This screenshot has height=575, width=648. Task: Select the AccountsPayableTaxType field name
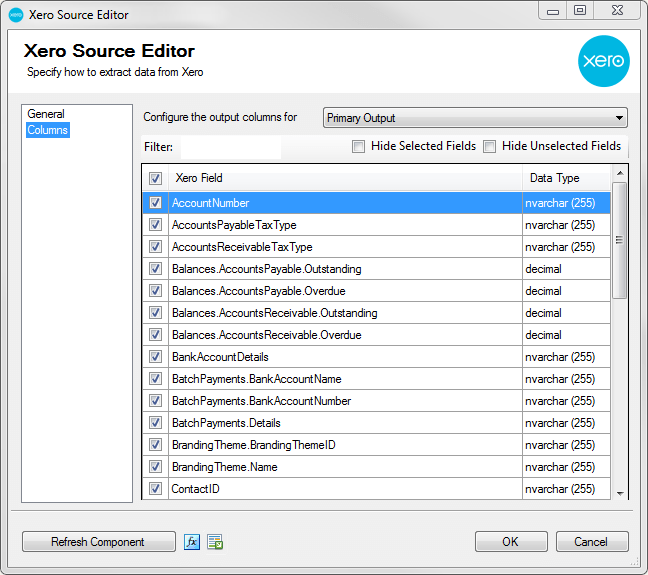pos(234,225)
